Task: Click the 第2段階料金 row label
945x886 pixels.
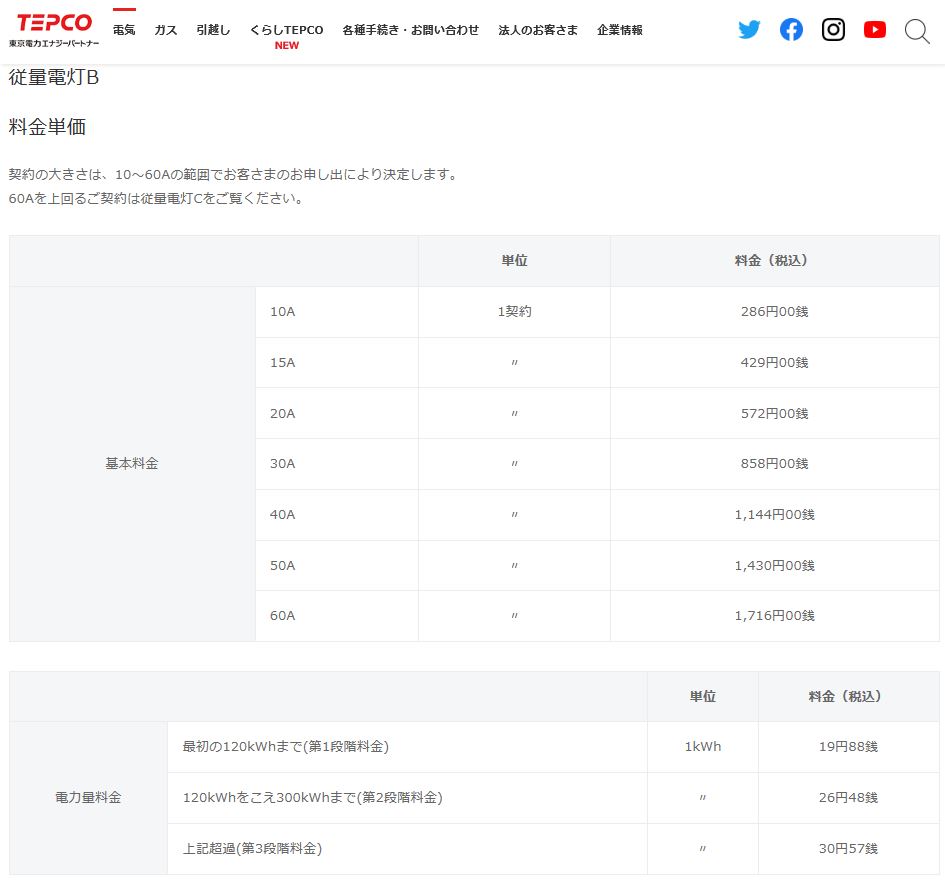Action: 312,798
